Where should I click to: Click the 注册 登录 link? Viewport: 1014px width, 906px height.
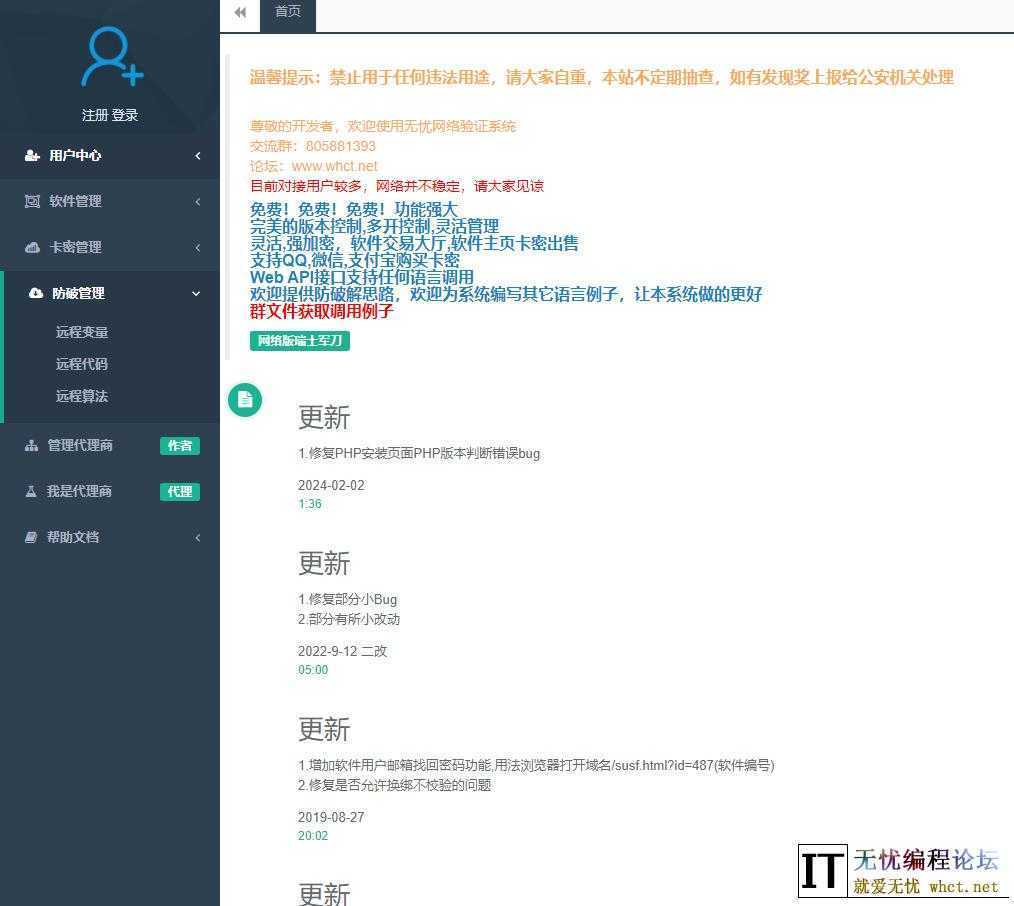coord(110,116)
